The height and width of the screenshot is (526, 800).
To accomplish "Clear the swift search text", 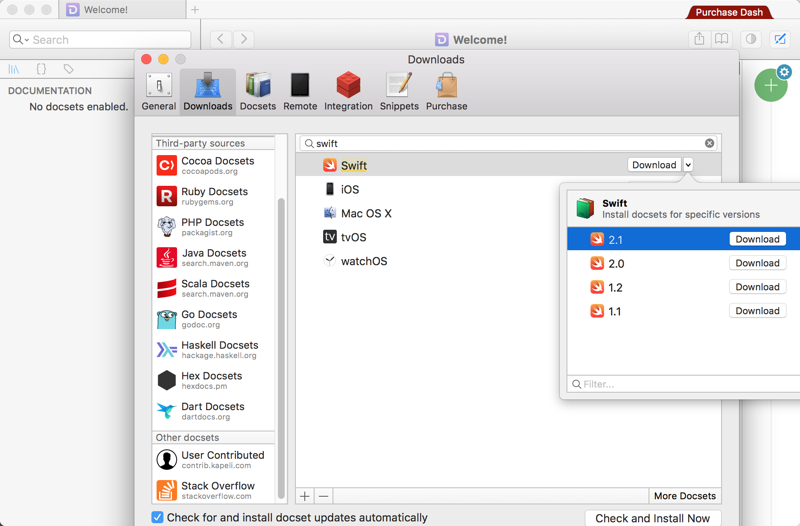I will (x=709, y=143).
